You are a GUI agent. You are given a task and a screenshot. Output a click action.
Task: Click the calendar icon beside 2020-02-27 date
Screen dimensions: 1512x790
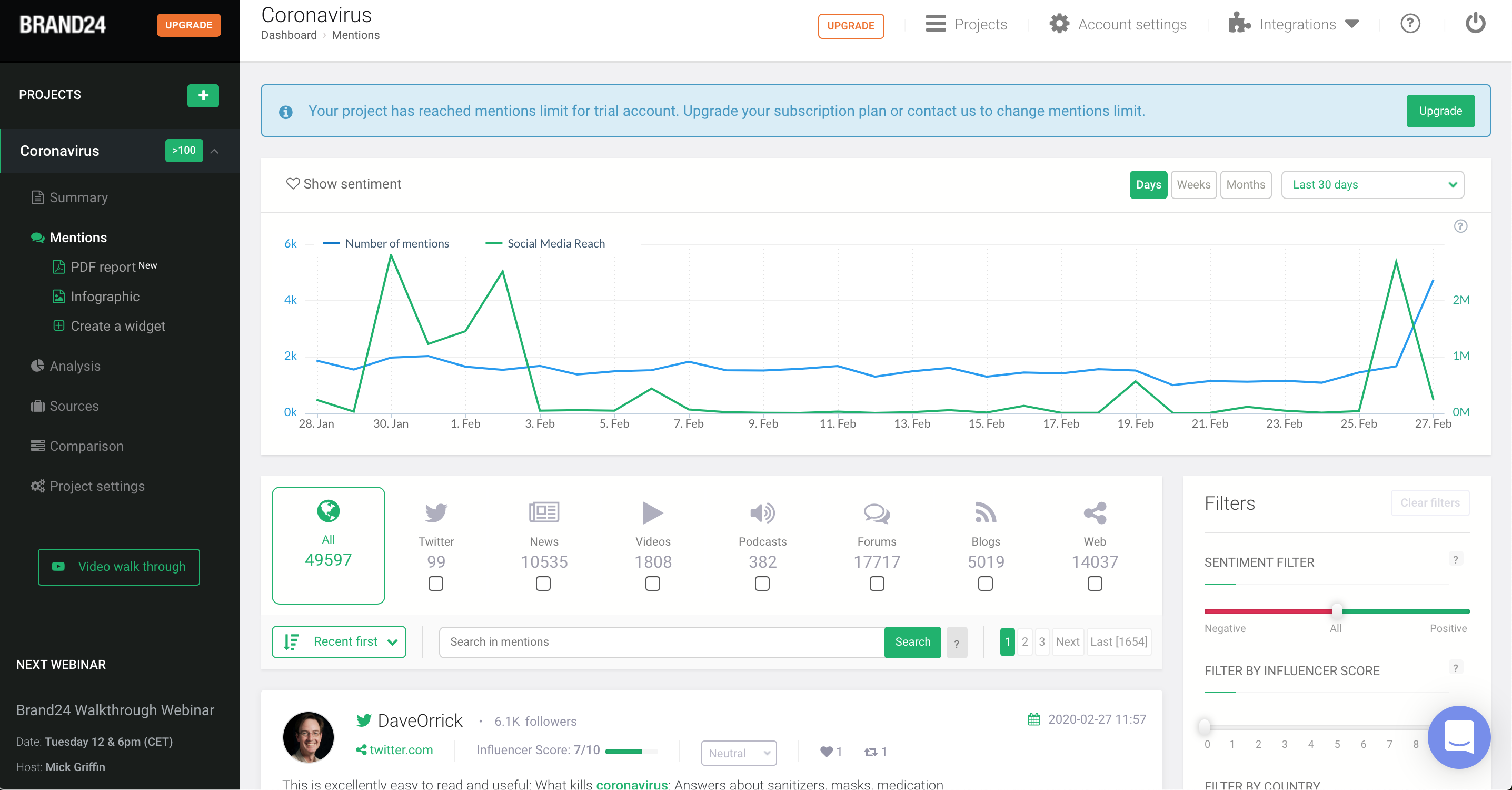click(x=1033, y=719)
